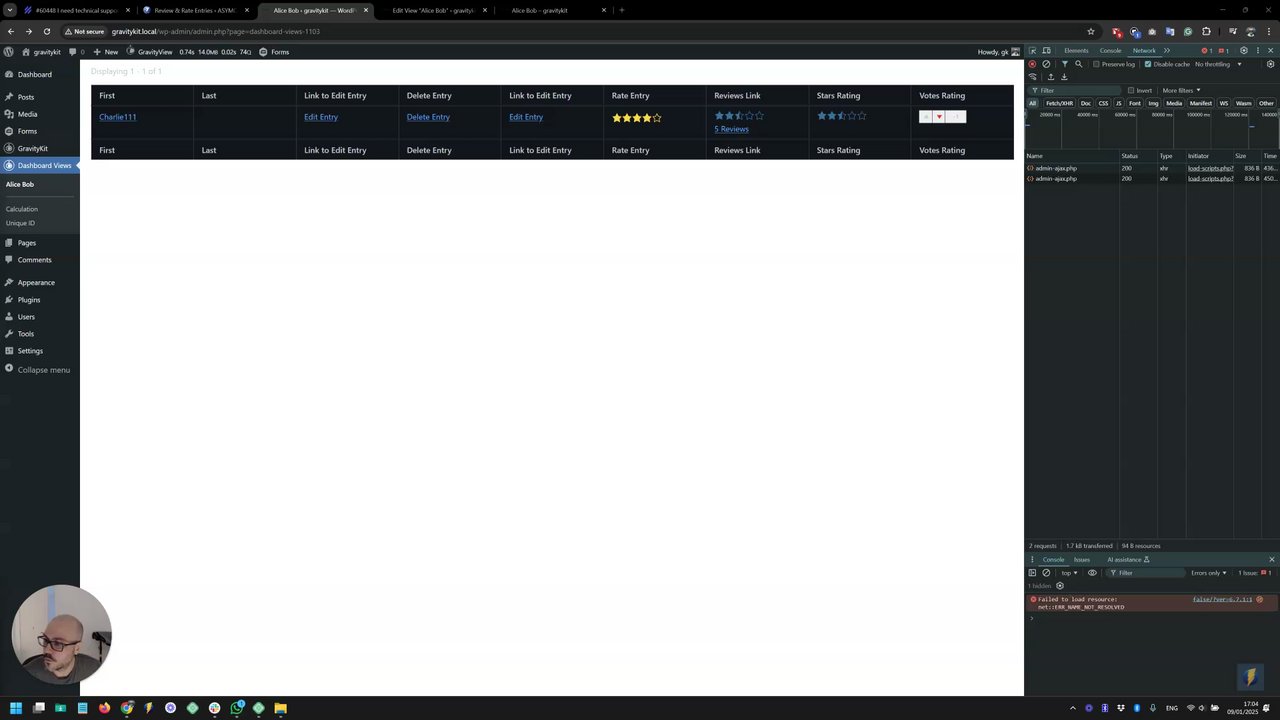Reload the page
This screenshot has height=720, width=1280.
coord(46,31)
